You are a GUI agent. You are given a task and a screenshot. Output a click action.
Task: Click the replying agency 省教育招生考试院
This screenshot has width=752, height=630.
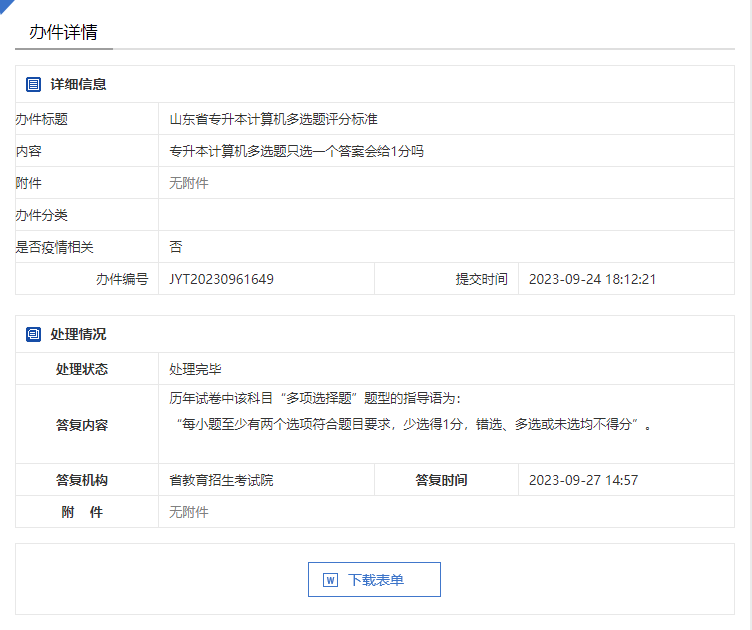(221, 480)
